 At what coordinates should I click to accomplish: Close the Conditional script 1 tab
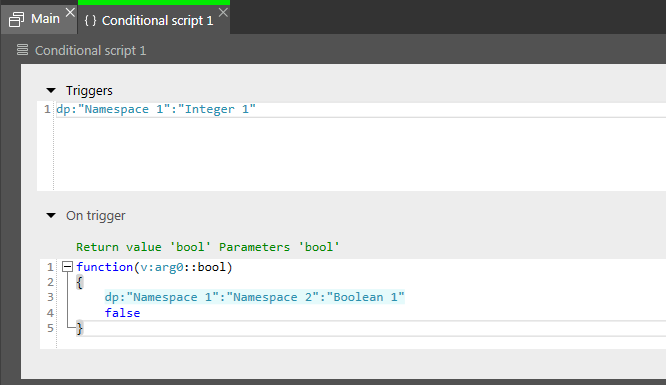tap(223, 13)
